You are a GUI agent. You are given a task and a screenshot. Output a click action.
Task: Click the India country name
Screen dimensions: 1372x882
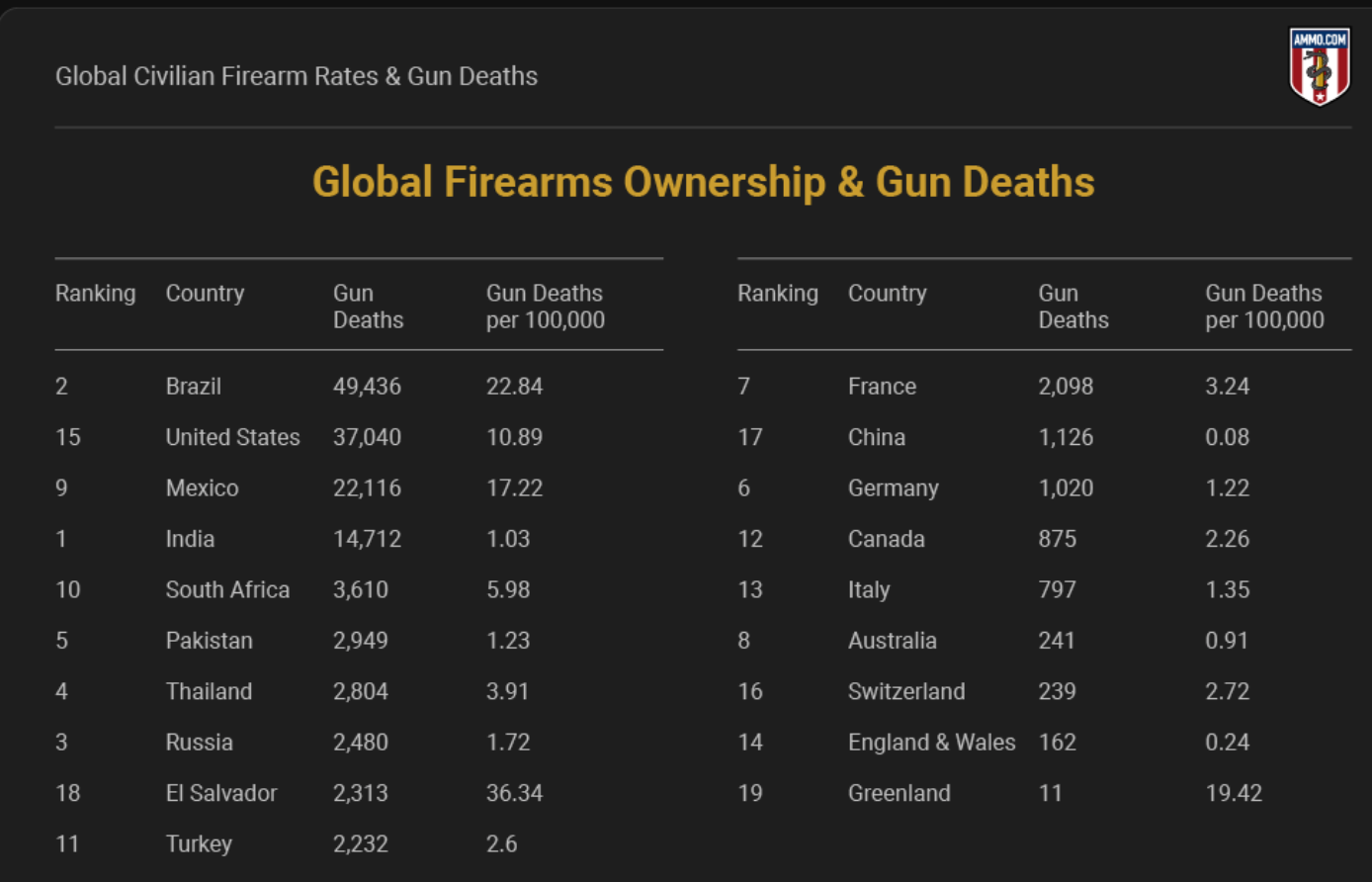point(190,539)
